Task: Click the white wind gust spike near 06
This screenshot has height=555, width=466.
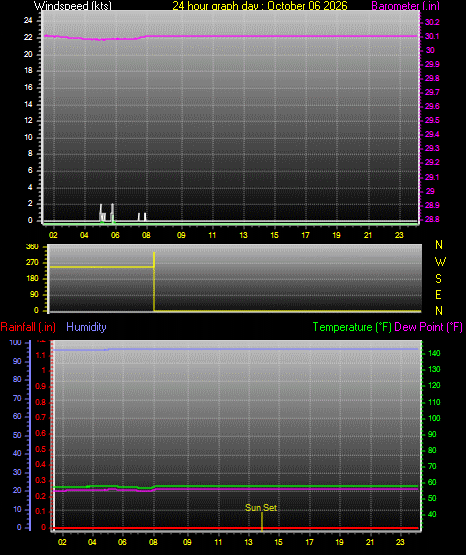Action: tap(112, 213)
